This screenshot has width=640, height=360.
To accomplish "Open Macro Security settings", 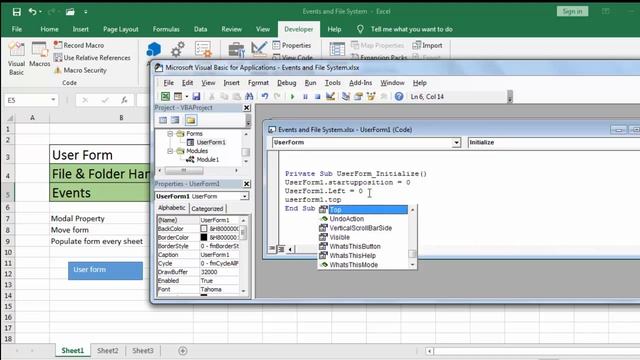I will (80, 70).
